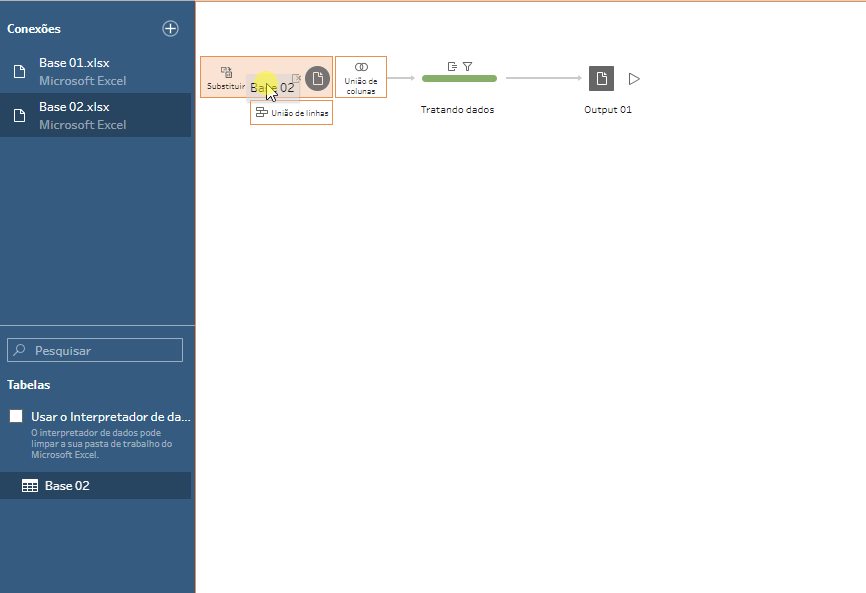Click the file icon beside Base 02.xlsx
Screen dimensions: 866x593
pos(19,115)
